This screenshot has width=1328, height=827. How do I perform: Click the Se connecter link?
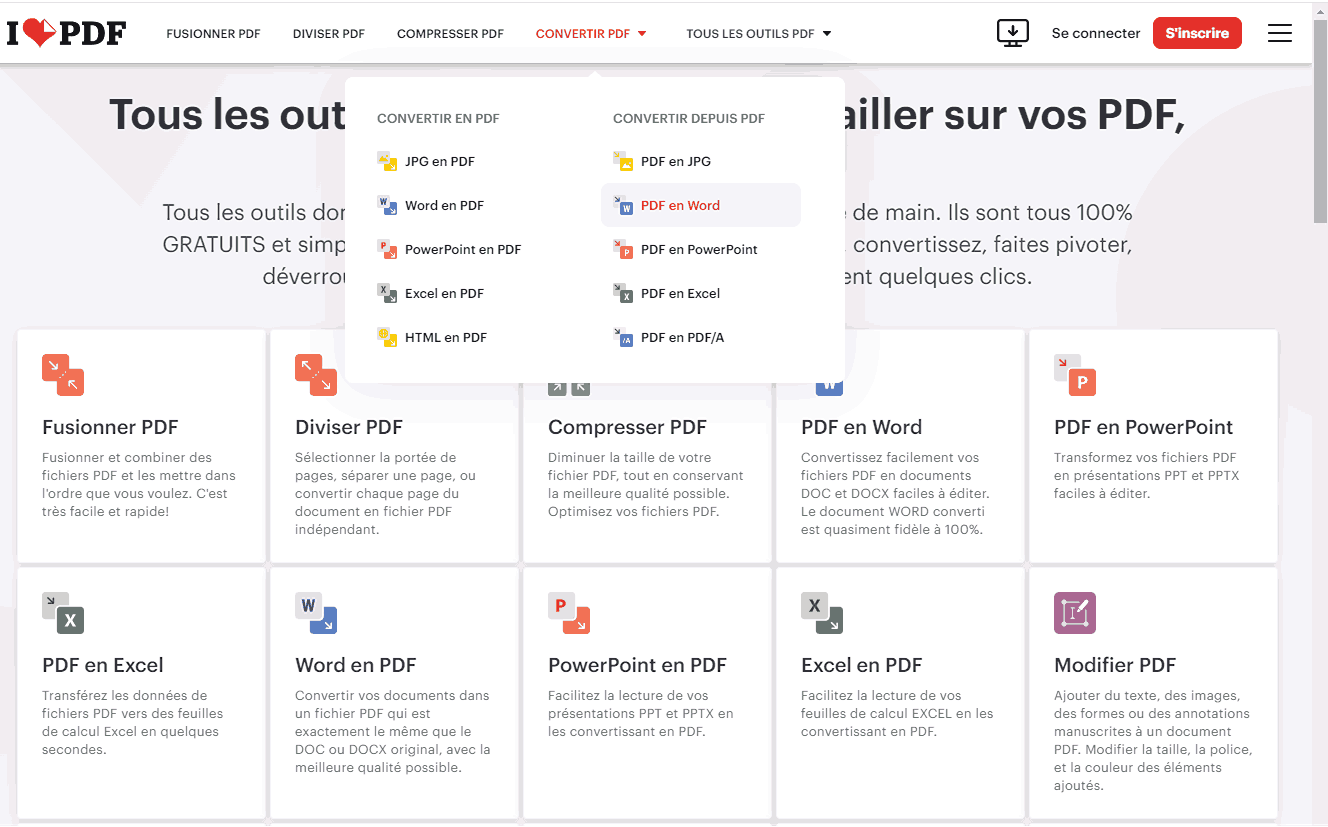tap(1096, 33)
